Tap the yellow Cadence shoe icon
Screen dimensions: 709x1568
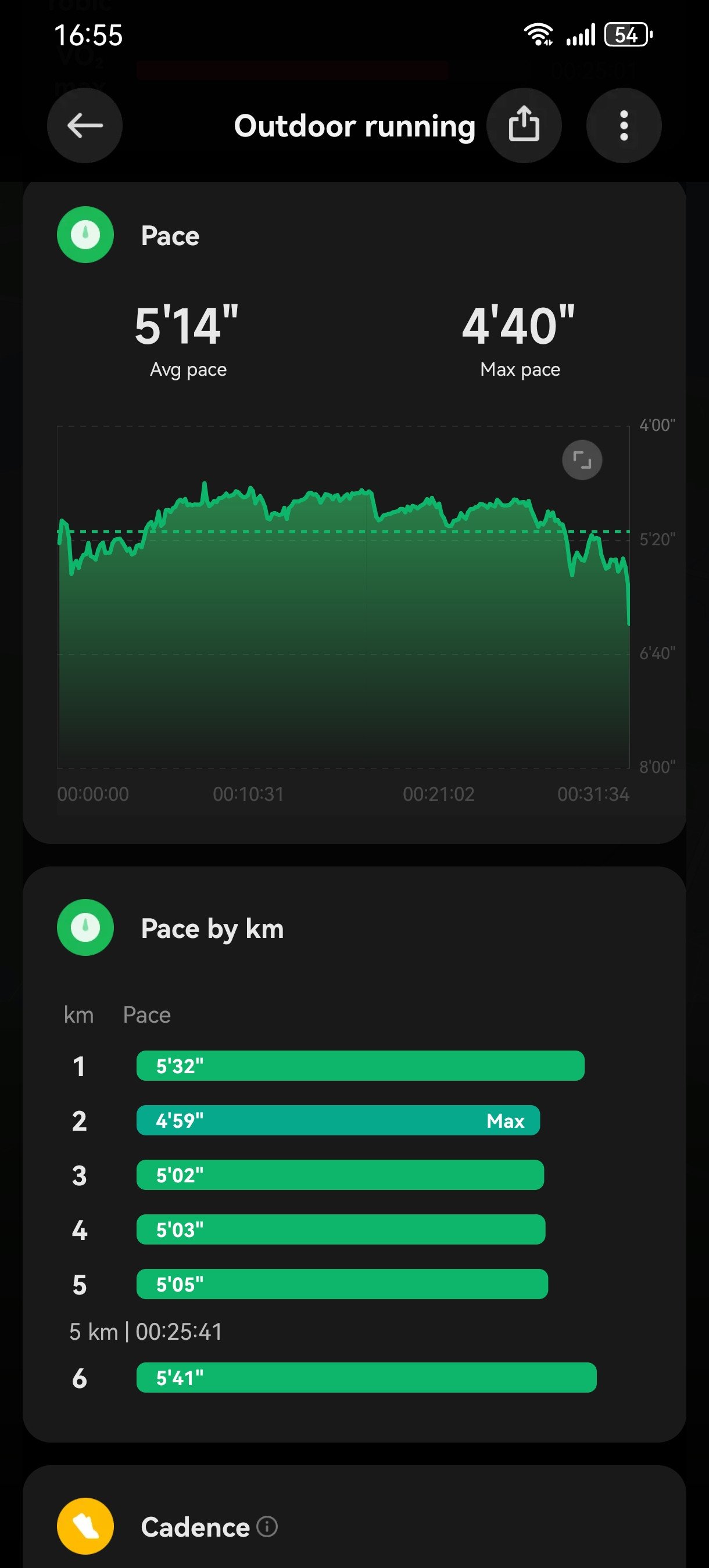point(85,1526)
